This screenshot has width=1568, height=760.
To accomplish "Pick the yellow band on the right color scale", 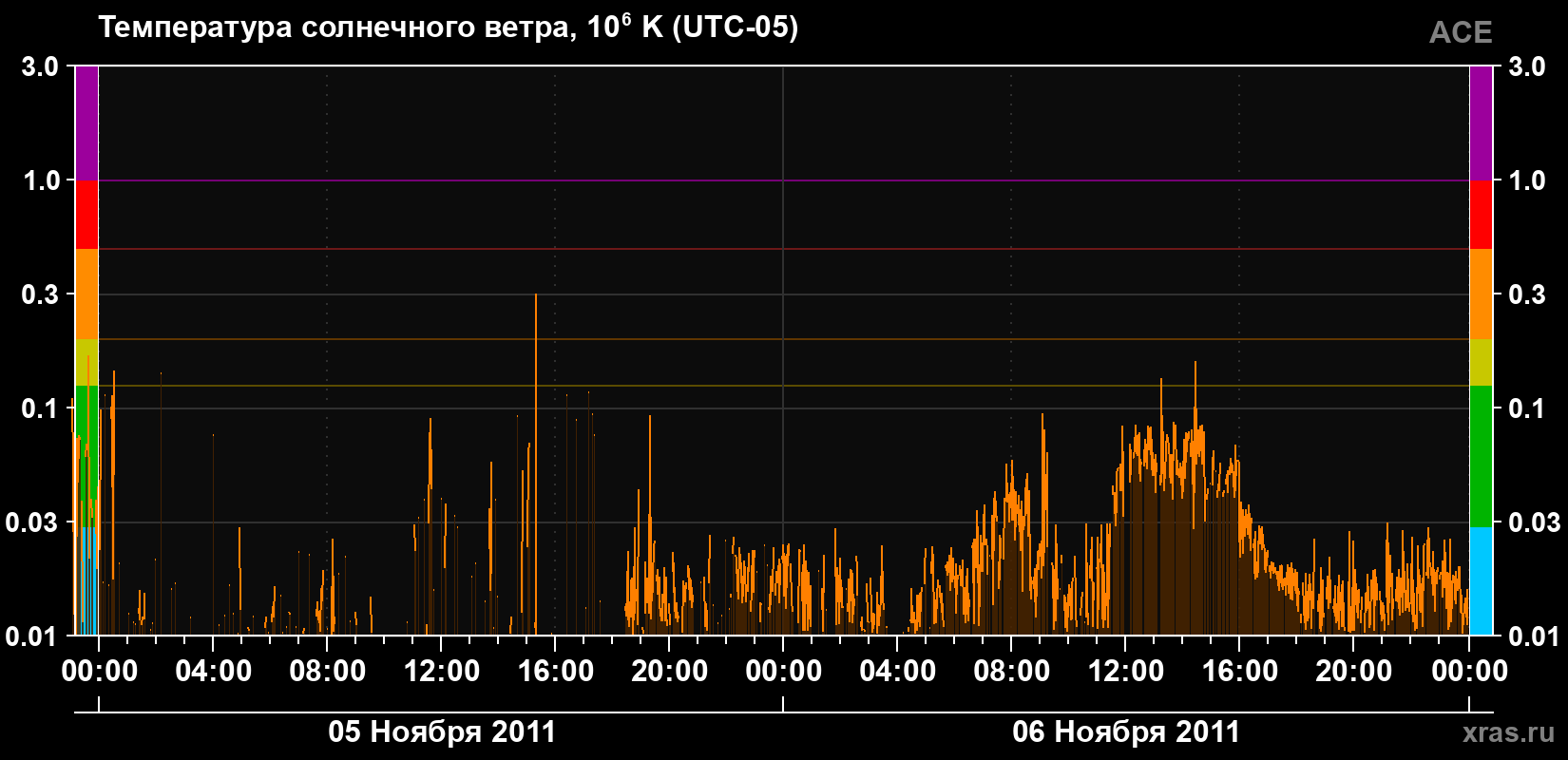I will click(1481, 363).
